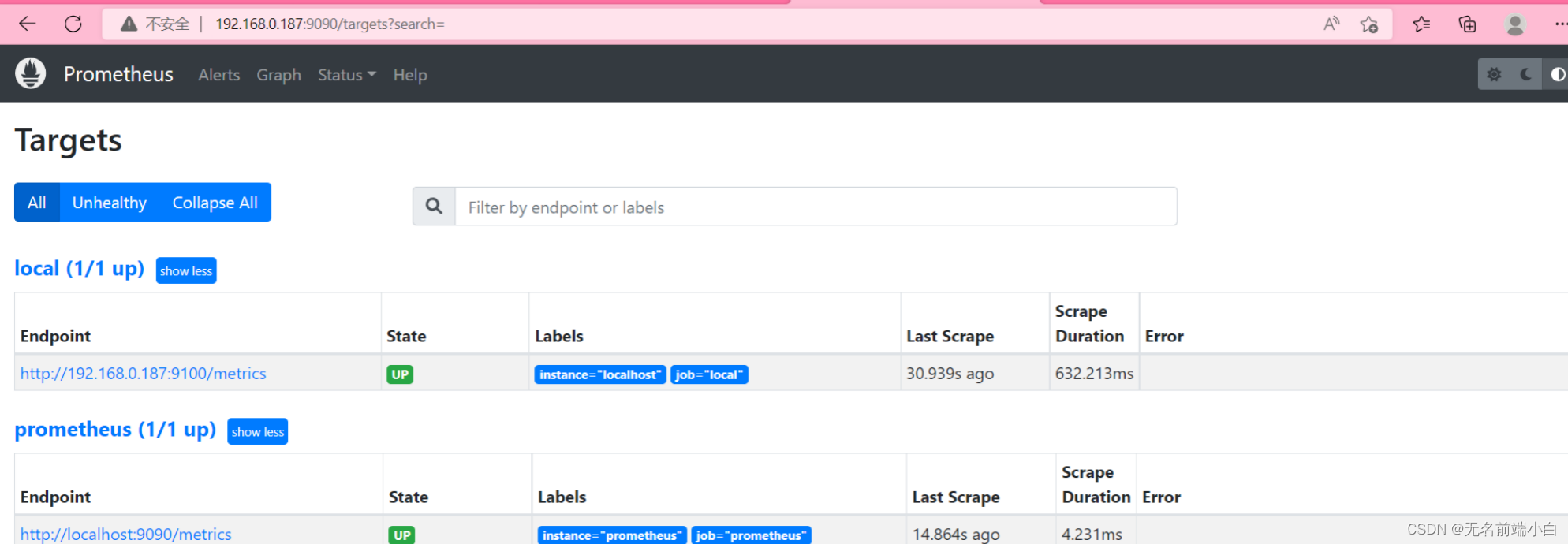
Task: Click the 14.864s ago last scrape value
Action: (x=956, y=535)
